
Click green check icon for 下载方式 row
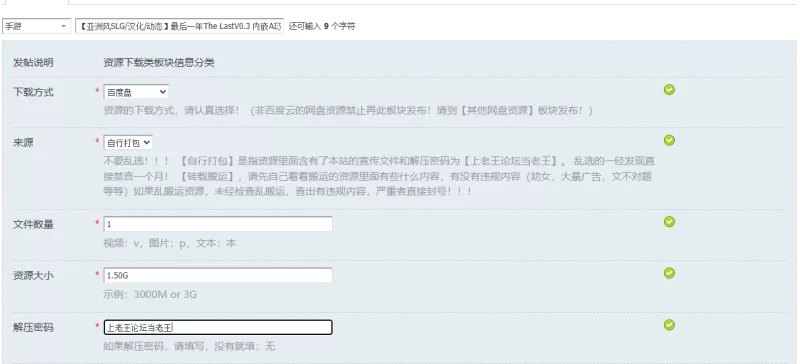[x=669, y=90]
